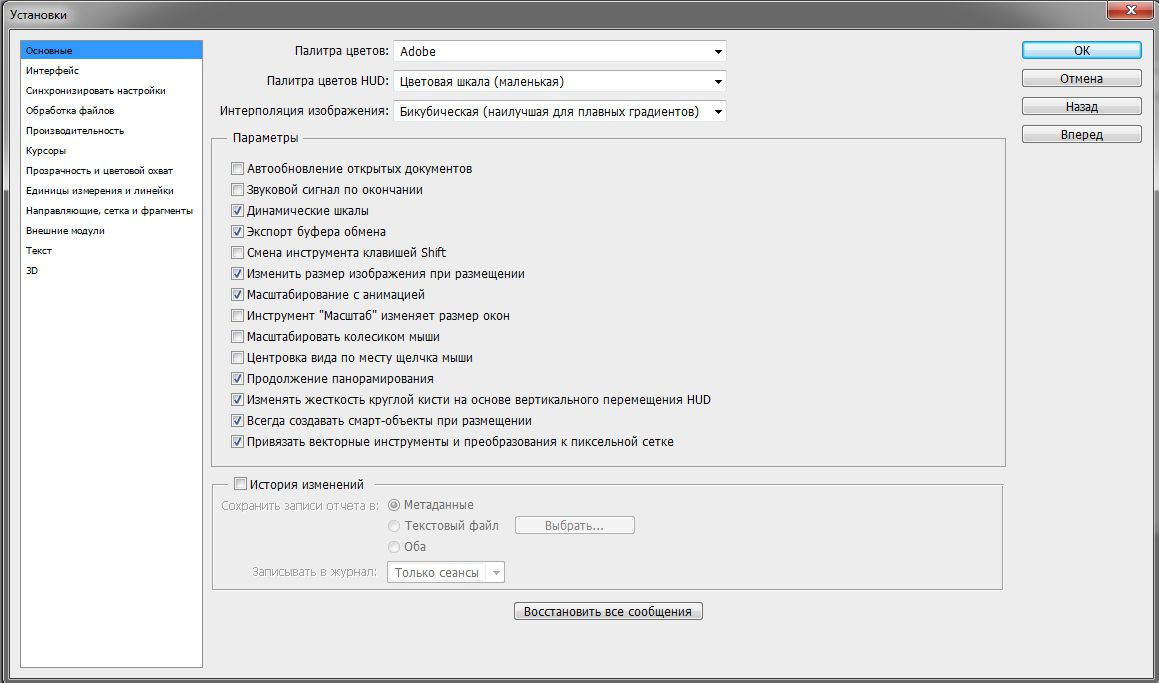Viewport: 1159px width, 683px height.
Task: Open the 3D preferences section
Action: [32, 271]
